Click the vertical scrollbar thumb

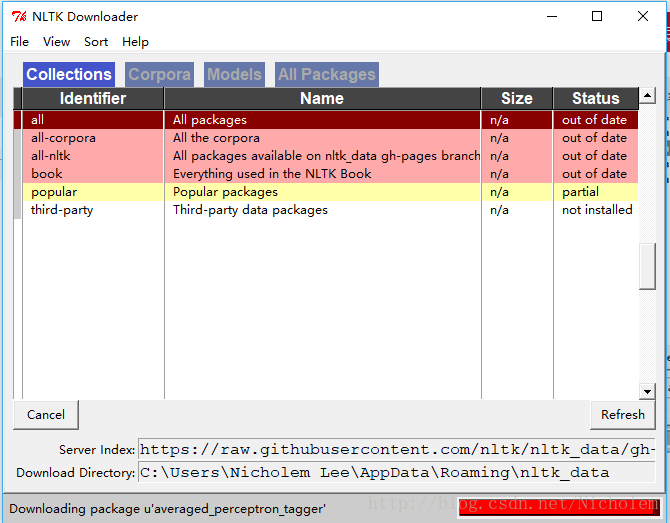click(647, 266)
